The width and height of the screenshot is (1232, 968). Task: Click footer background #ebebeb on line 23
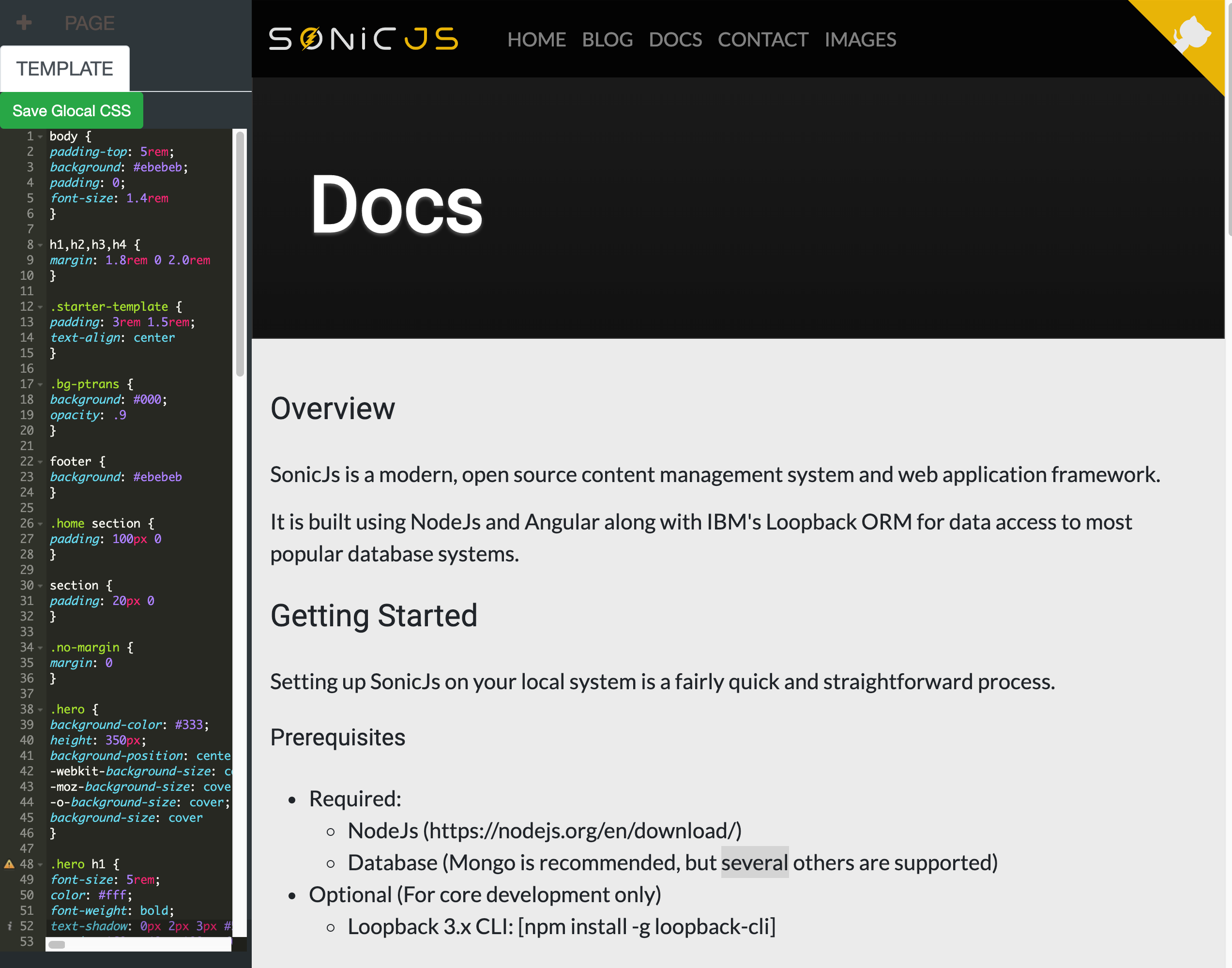coord(157,477)
